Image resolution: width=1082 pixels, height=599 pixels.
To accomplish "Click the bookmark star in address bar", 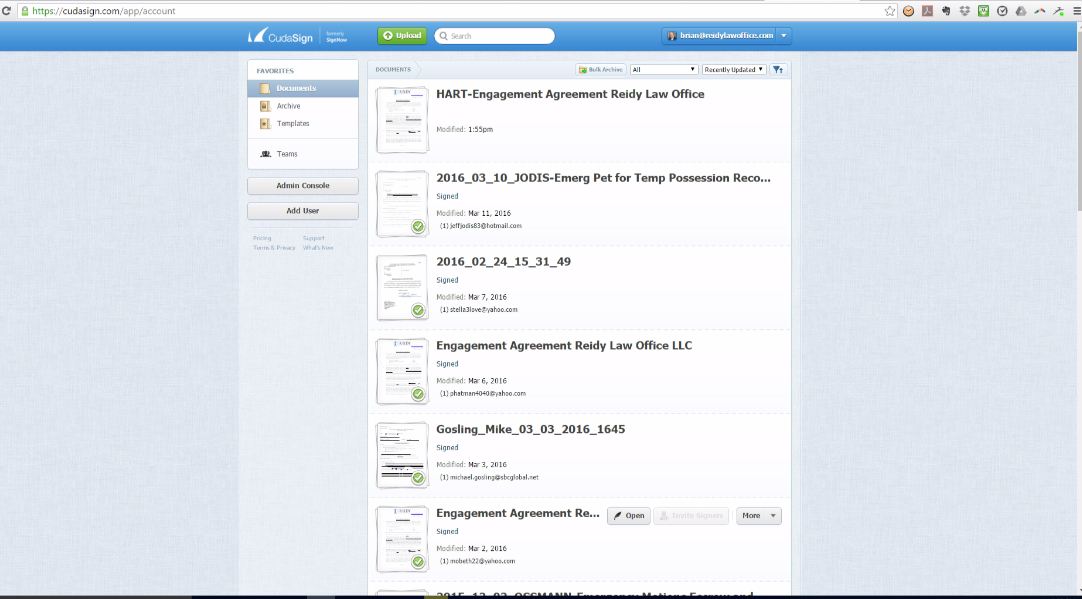I will [x=890, y=10].
